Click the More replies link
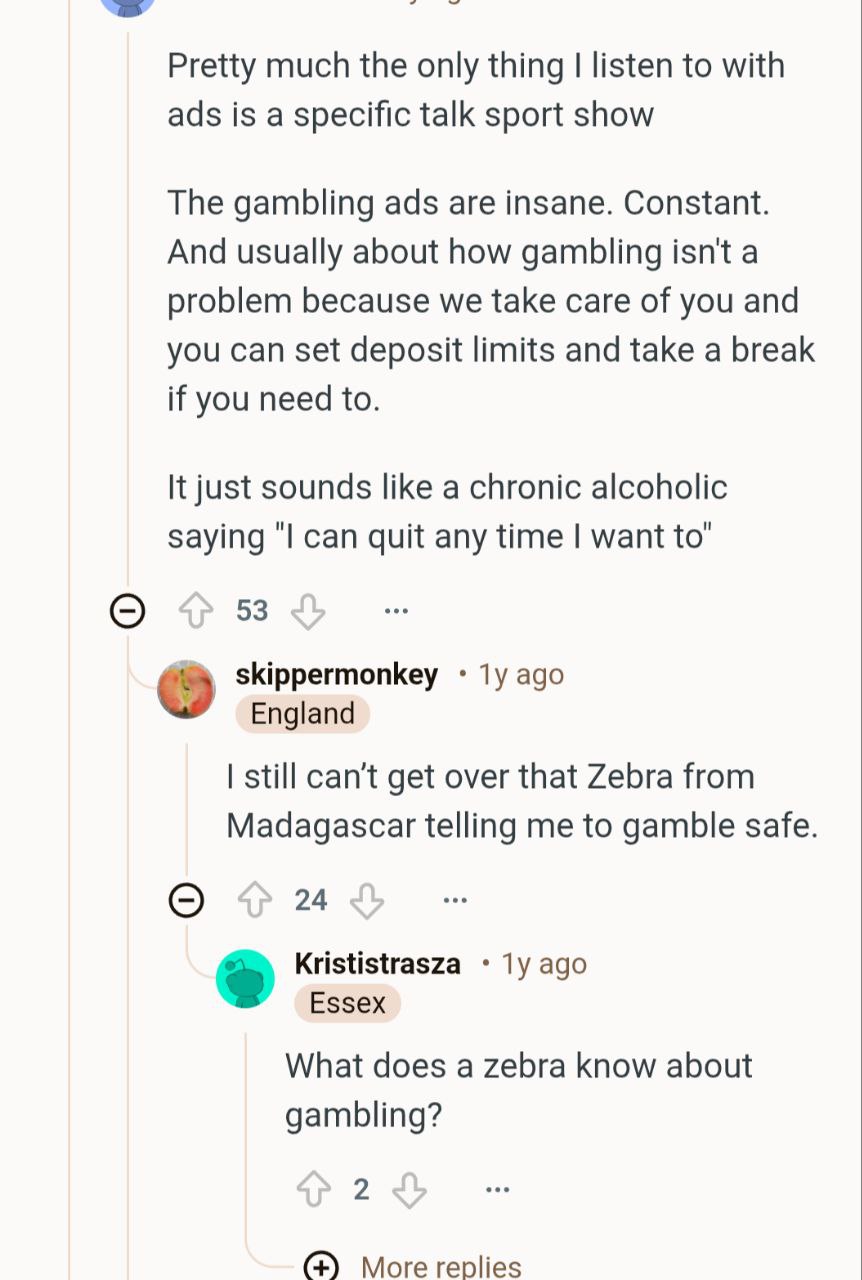The width and height of the screenshot is (862, 1280). point(441,1267)
